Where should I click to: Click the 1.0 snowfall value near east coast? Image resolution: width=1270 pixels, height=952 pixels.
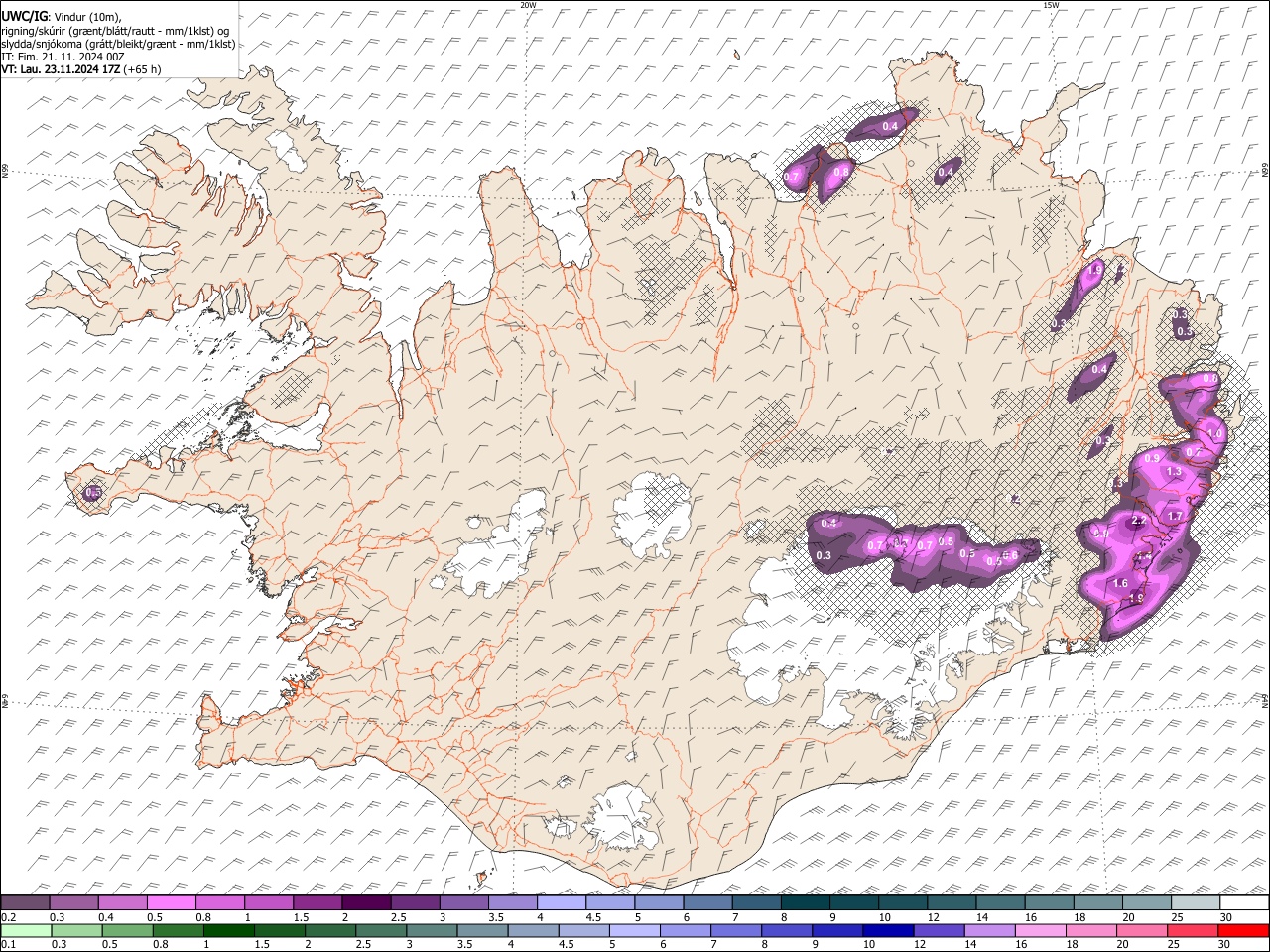pos(1213,434)
